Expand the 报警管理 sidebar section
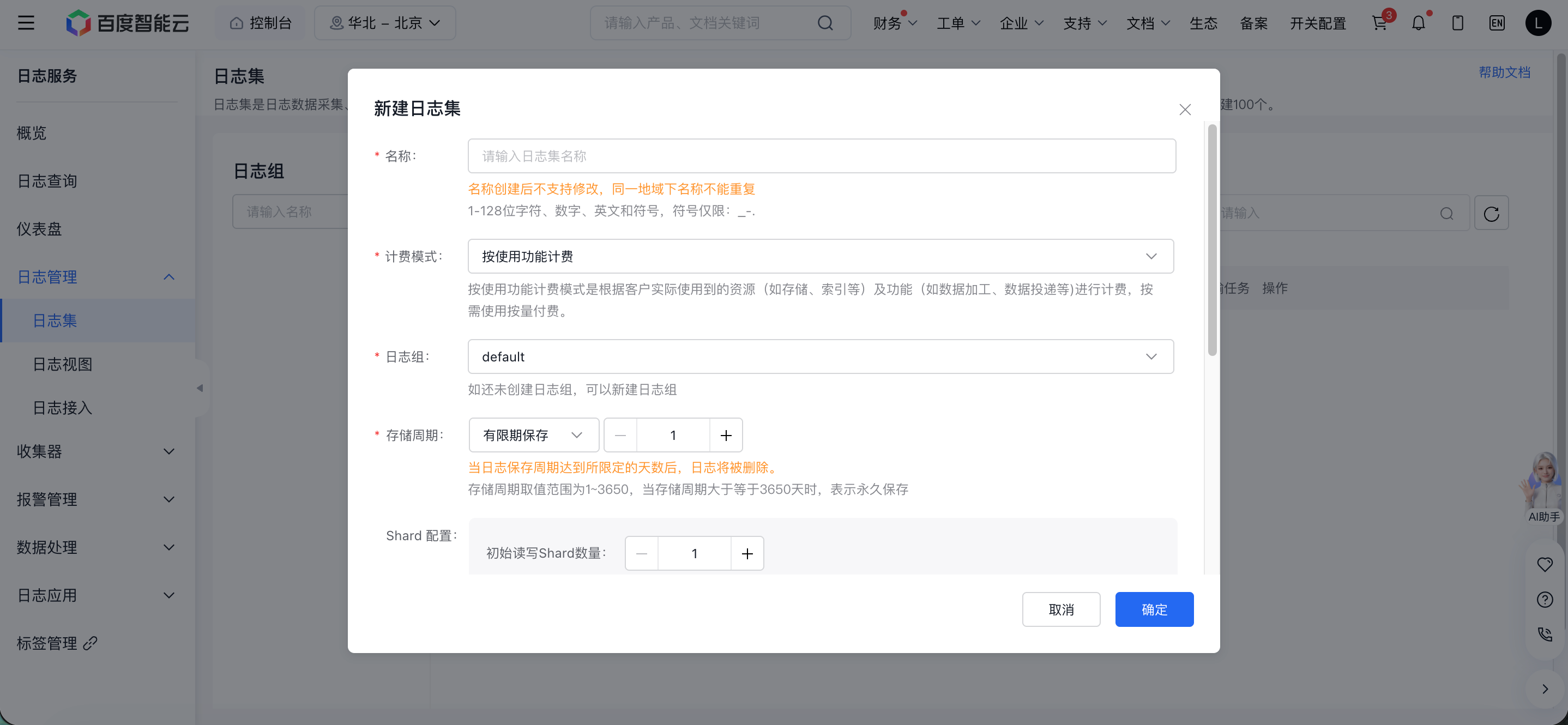The width and height of the screenshot is (1568, 725). point(98,500)
